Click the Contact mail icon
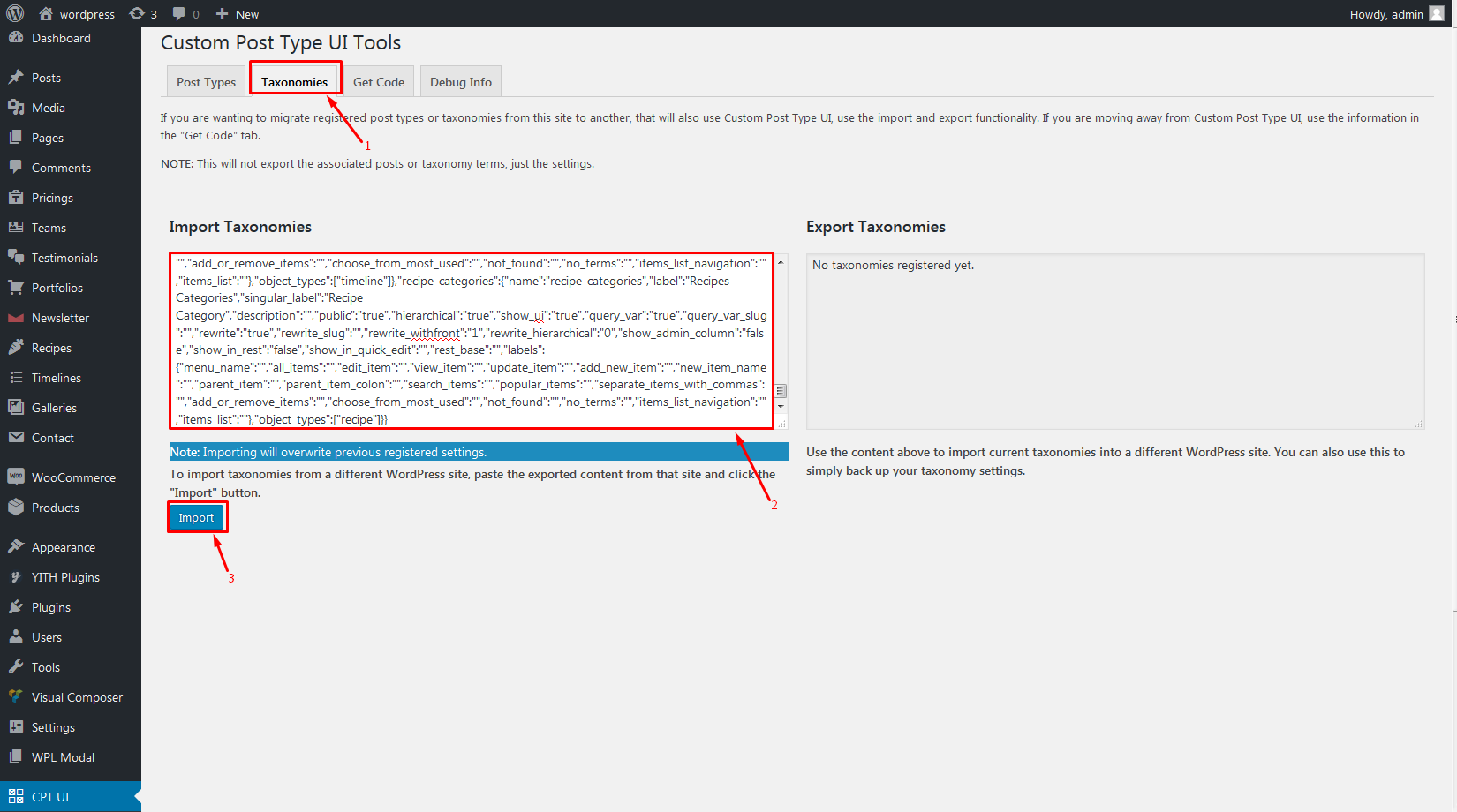The width and height of the screenshot is (1457, 812). click(16, 438)
